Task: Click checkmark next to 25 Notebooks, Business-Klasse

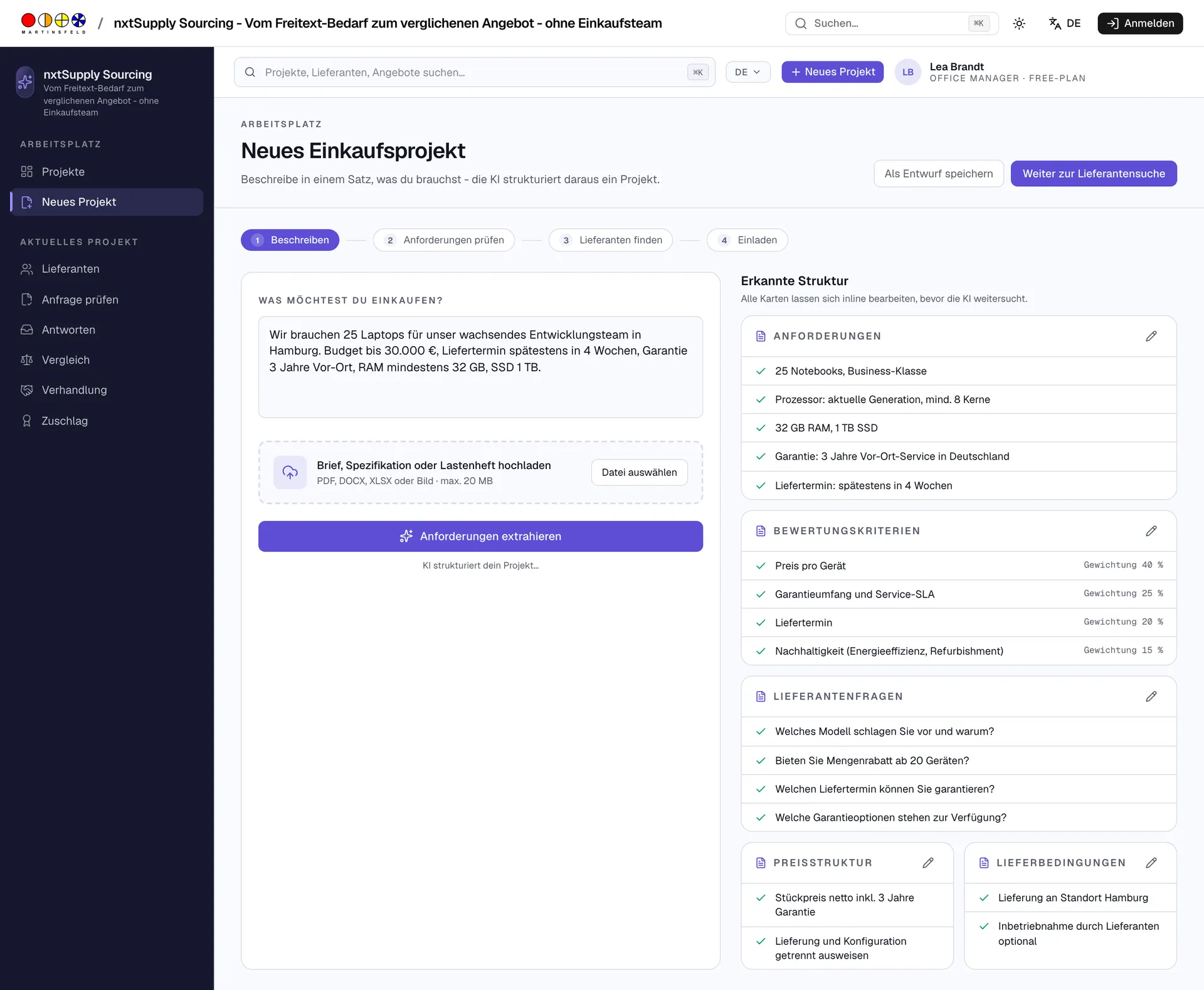Action: coord(761,371)
